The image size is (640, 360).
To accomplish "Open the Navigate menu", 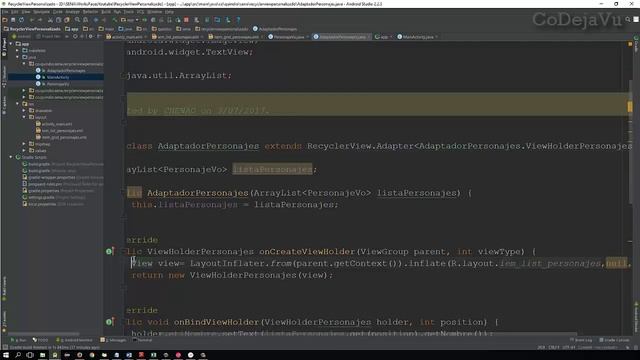I will pos(42,12).
